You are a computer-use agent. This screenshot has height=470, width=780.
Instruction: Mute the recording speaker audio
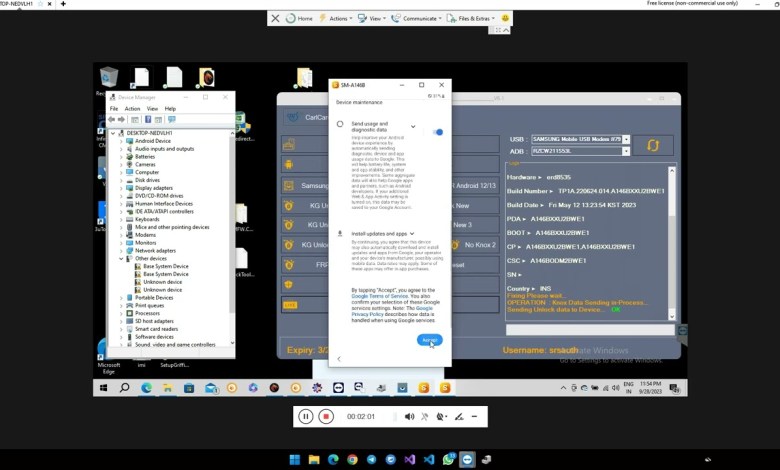coord(409,416)
